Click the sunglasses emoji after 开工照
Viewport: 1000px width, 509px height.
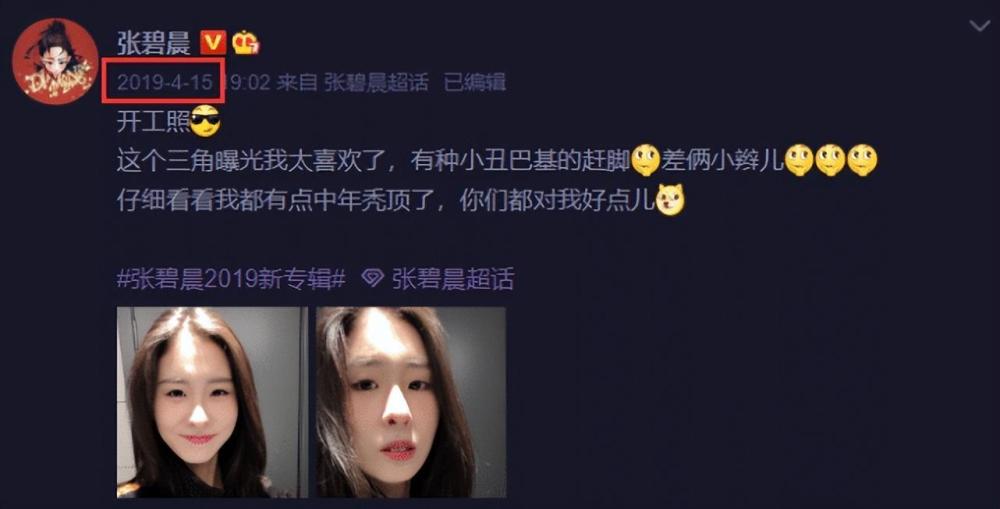205,121
